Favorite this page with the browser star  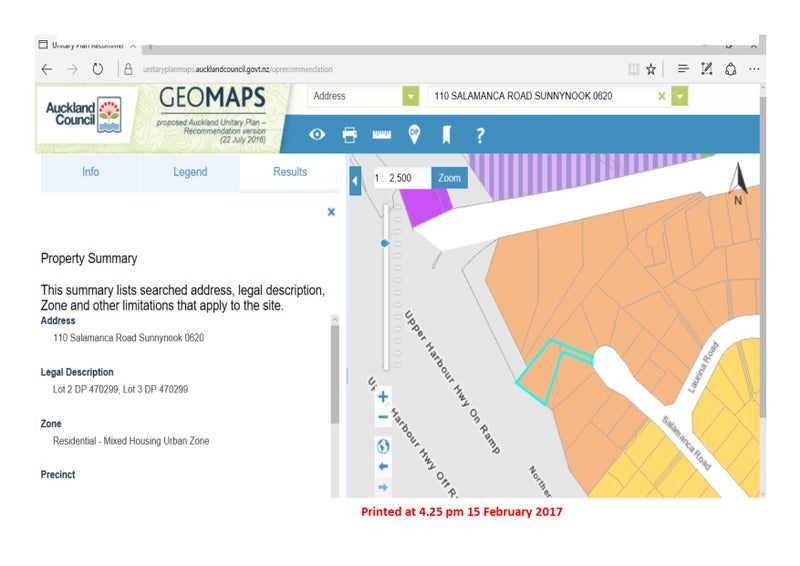(651, 69)
